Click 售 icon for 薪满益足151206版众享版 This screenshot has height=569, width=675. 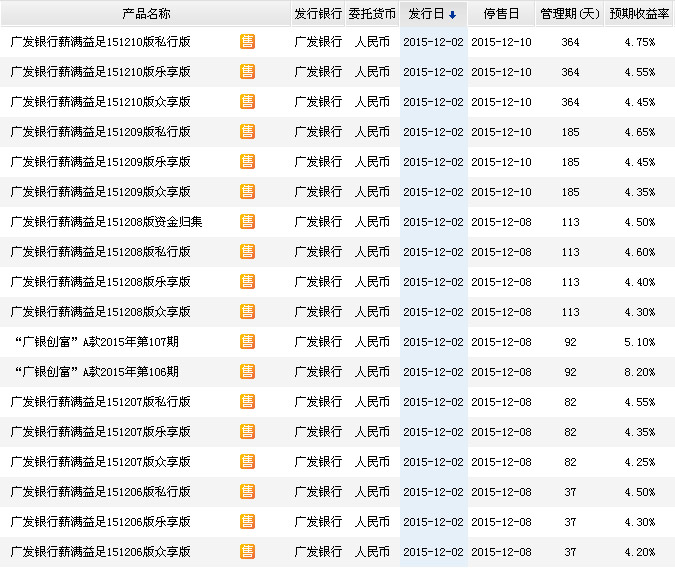[x=248, y=552]
